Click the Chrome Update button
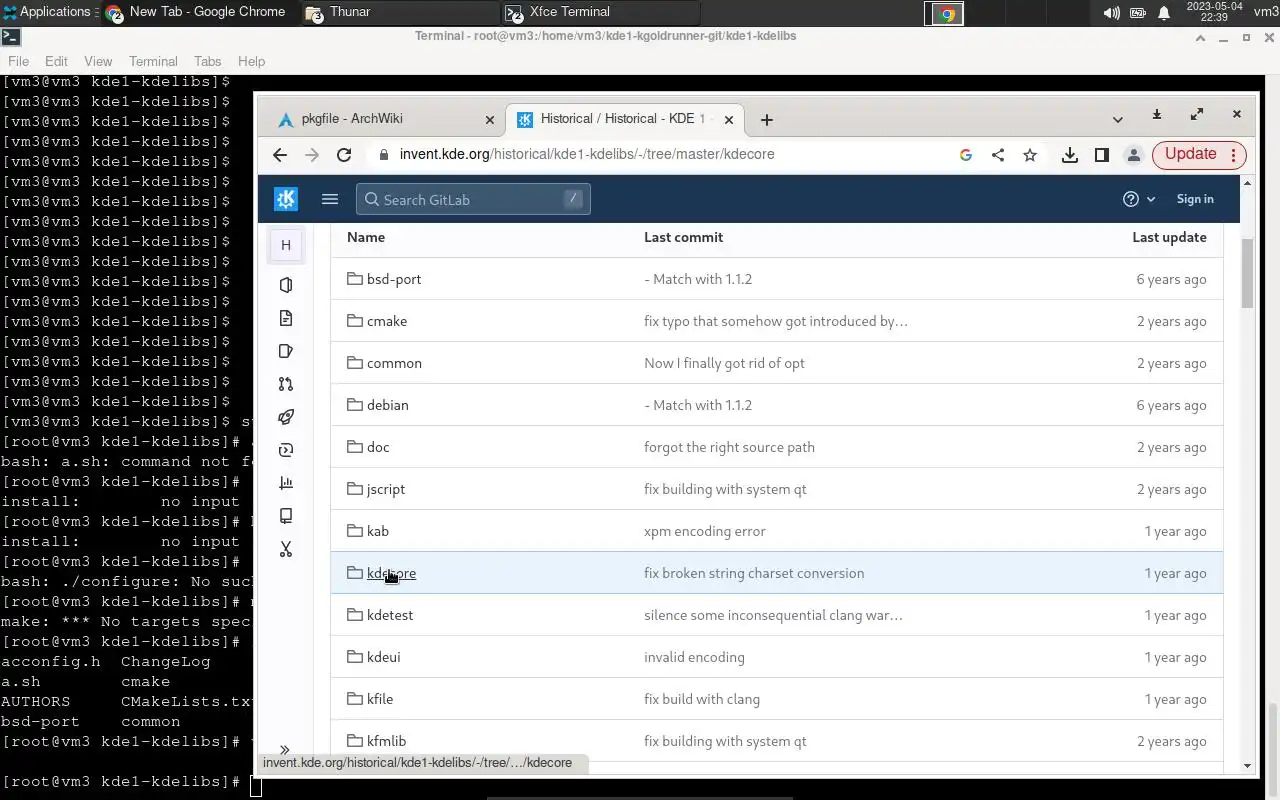 1199,155
